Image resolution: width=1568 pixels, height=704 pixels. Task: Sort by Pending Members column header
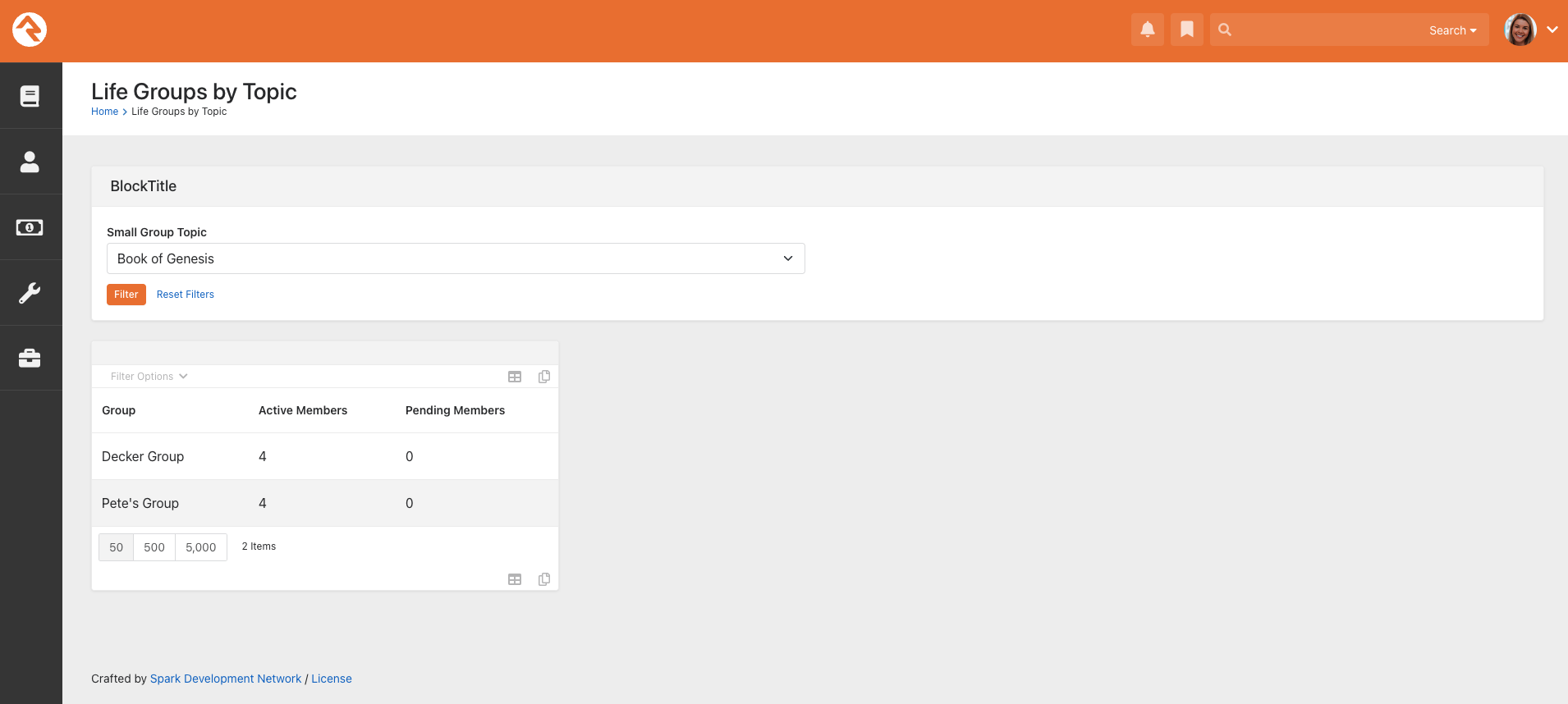pos(455,410)
